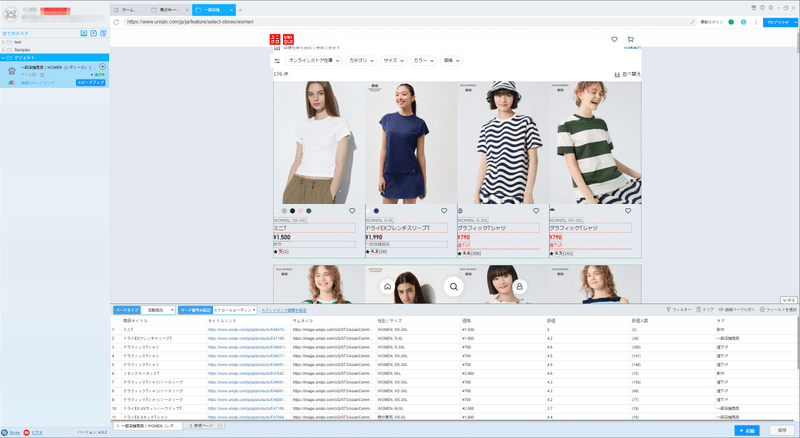The height and width of the screenshot is (438, 800).
Task: Click the floating home icon overlay
Action: (387, 286)
